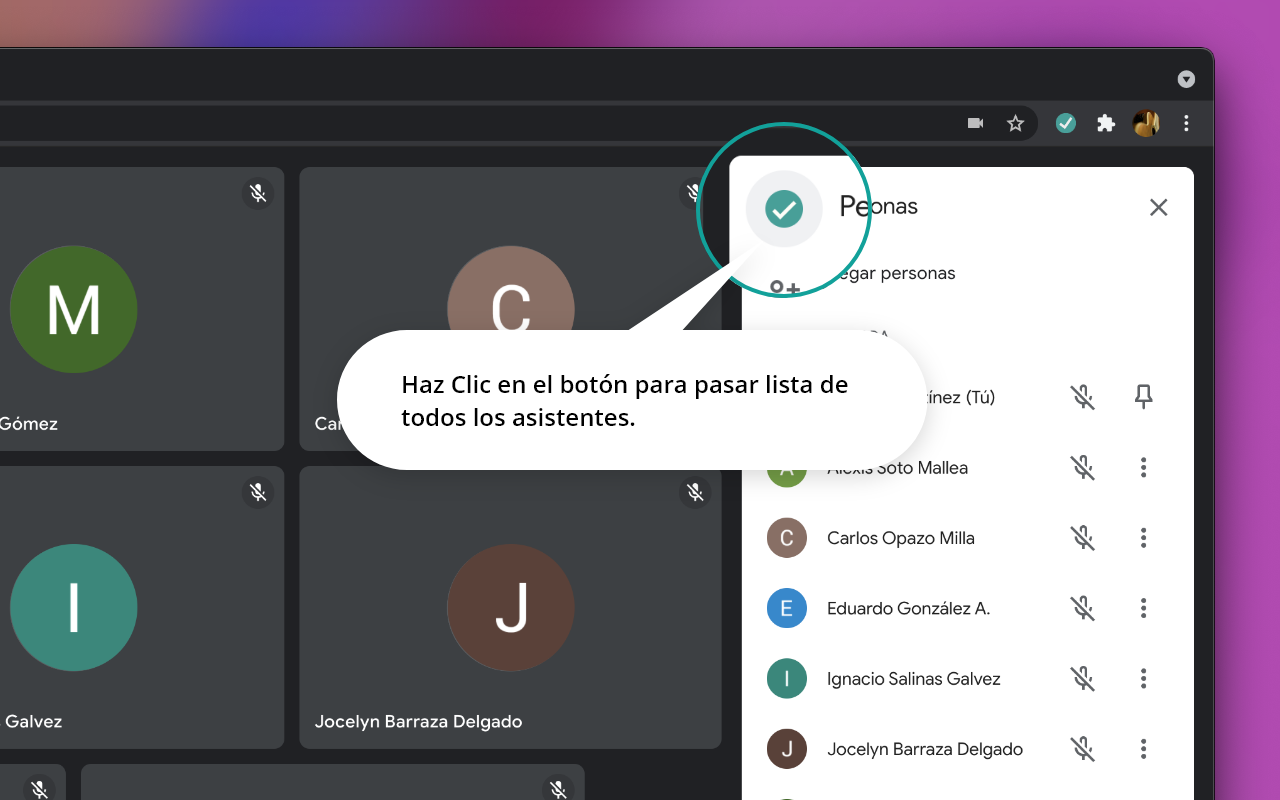
Task: Bookmark the page with the star icon
Action: tap(1015, 123)
